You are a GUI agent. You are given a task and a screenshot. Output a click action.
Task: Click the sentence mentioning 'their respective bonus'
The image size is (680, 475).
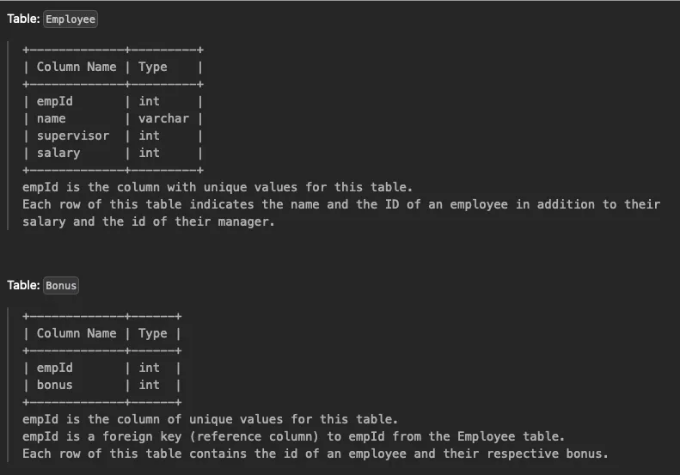point(315,454)
